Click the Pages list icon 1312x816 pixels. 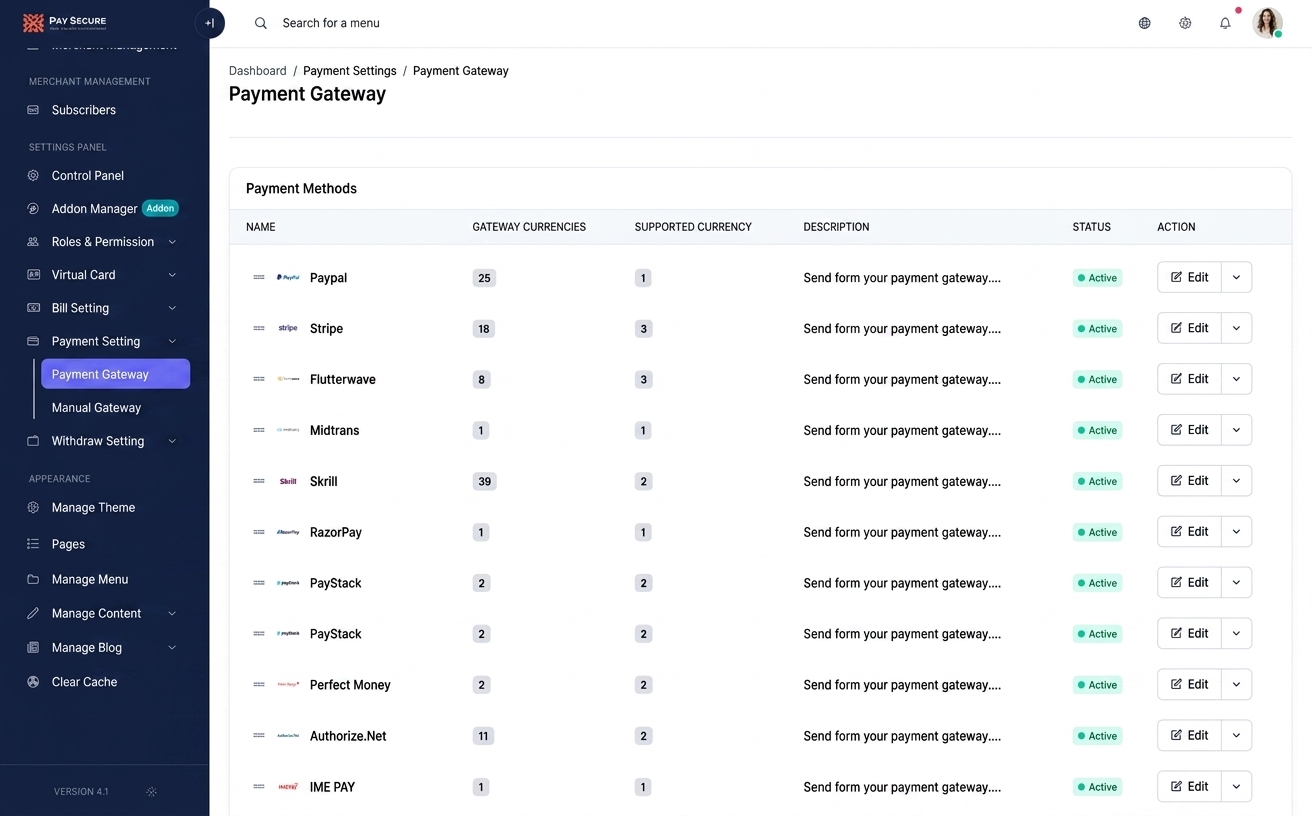[x=33, y=544]
